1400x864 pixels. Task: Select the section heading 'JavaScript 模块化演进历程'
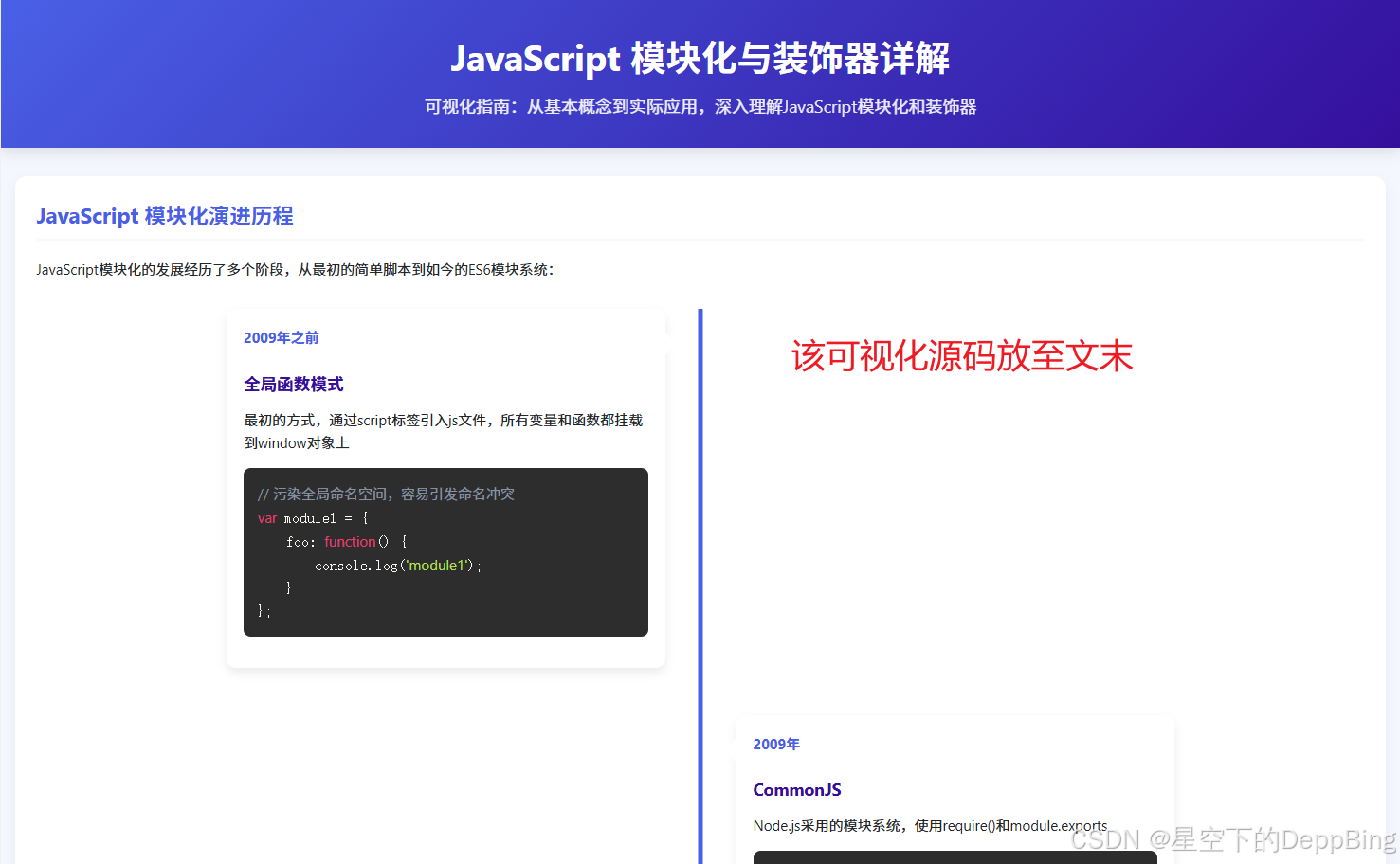point(165,216)
